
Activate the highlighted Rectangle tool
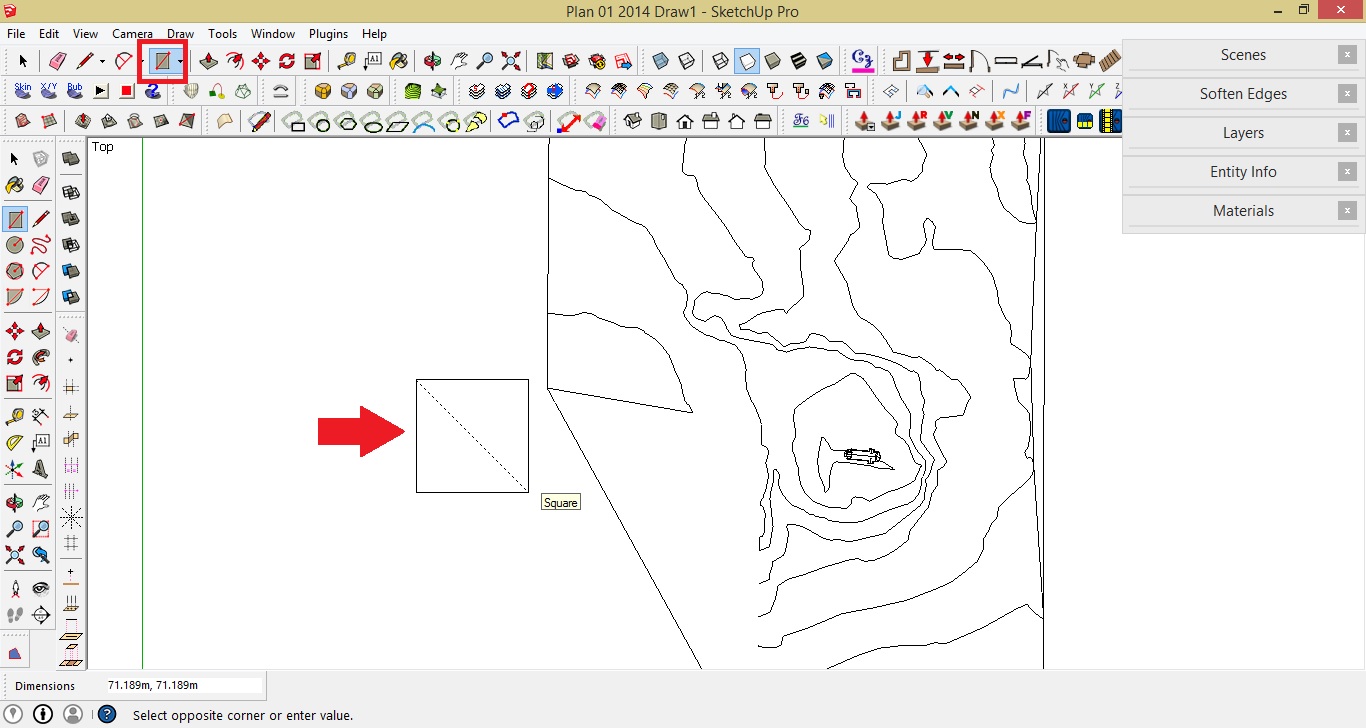(x=161, y=61)
